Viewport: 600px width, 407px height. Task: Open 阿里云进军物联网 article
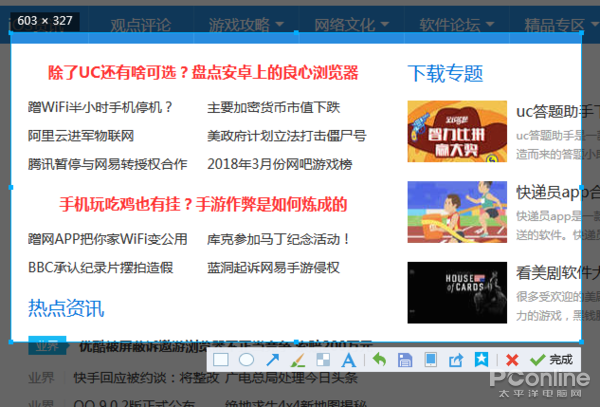(x=81, y=135)
